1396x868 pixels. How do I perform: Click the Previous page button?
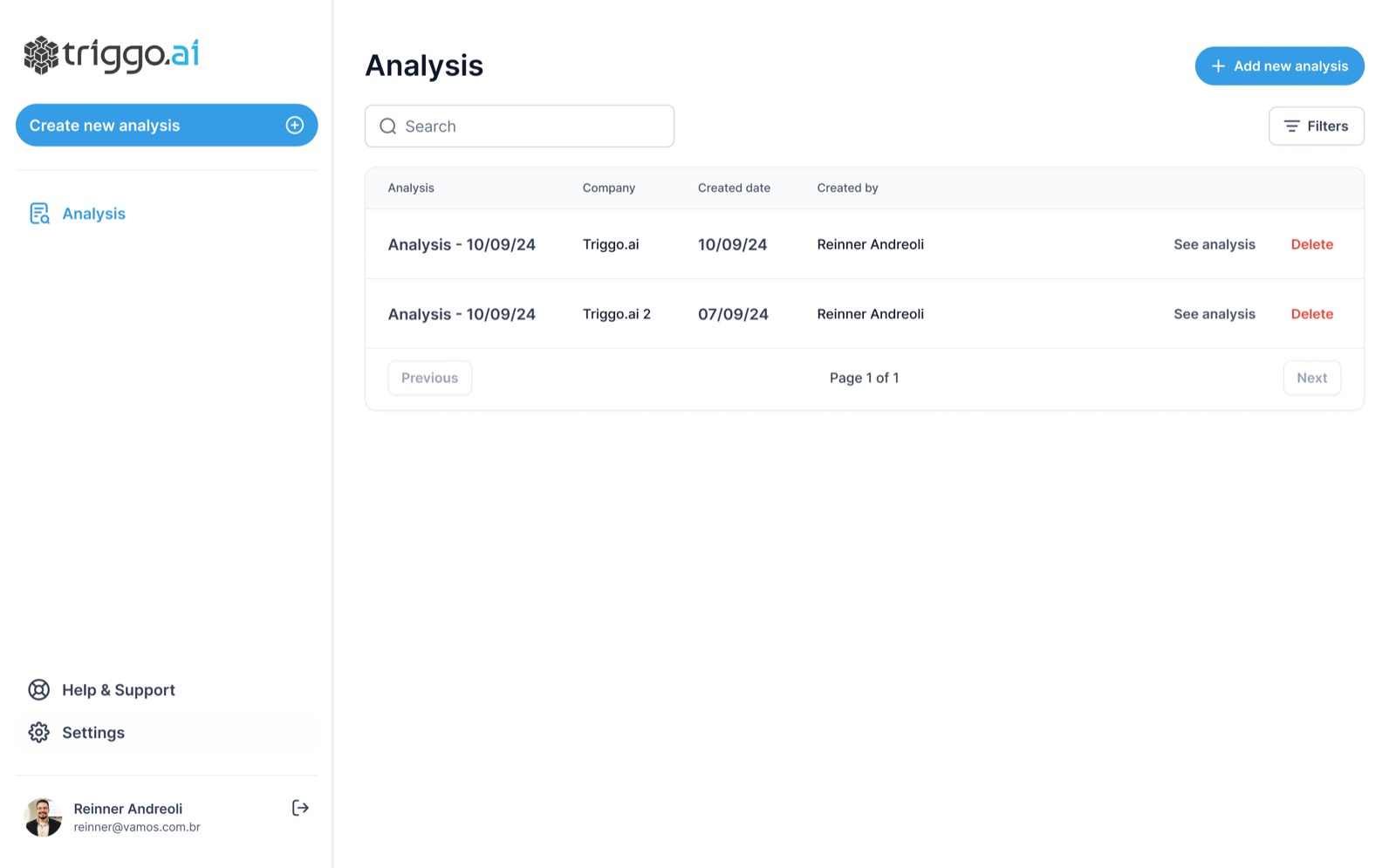(429, 378)
